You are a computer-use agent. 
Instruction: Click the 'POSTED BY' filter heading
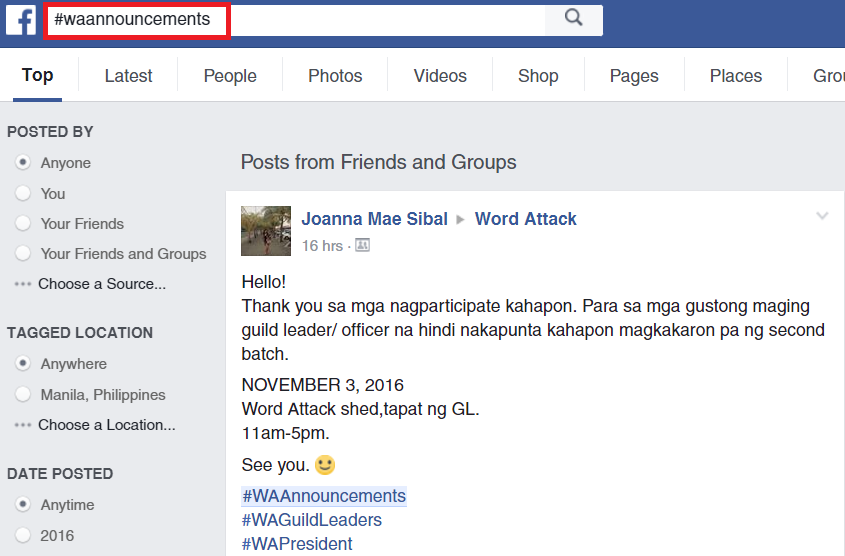(50, 132)
